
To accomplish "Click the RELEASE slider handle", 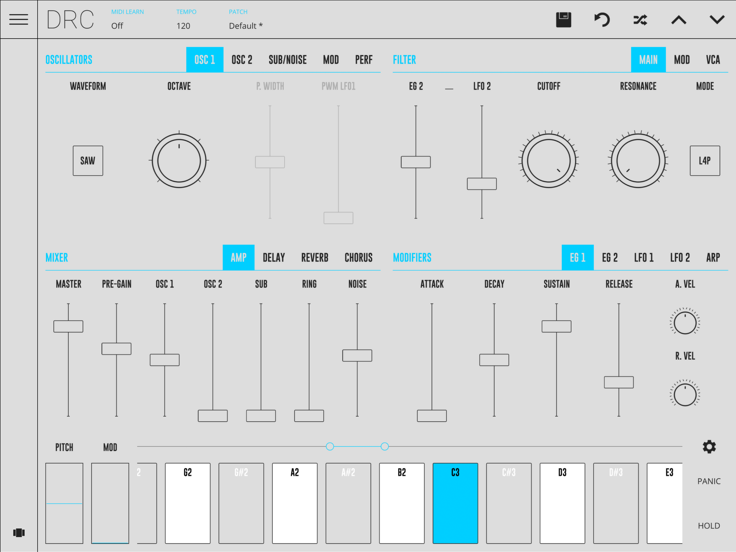I will pos(619,382).
